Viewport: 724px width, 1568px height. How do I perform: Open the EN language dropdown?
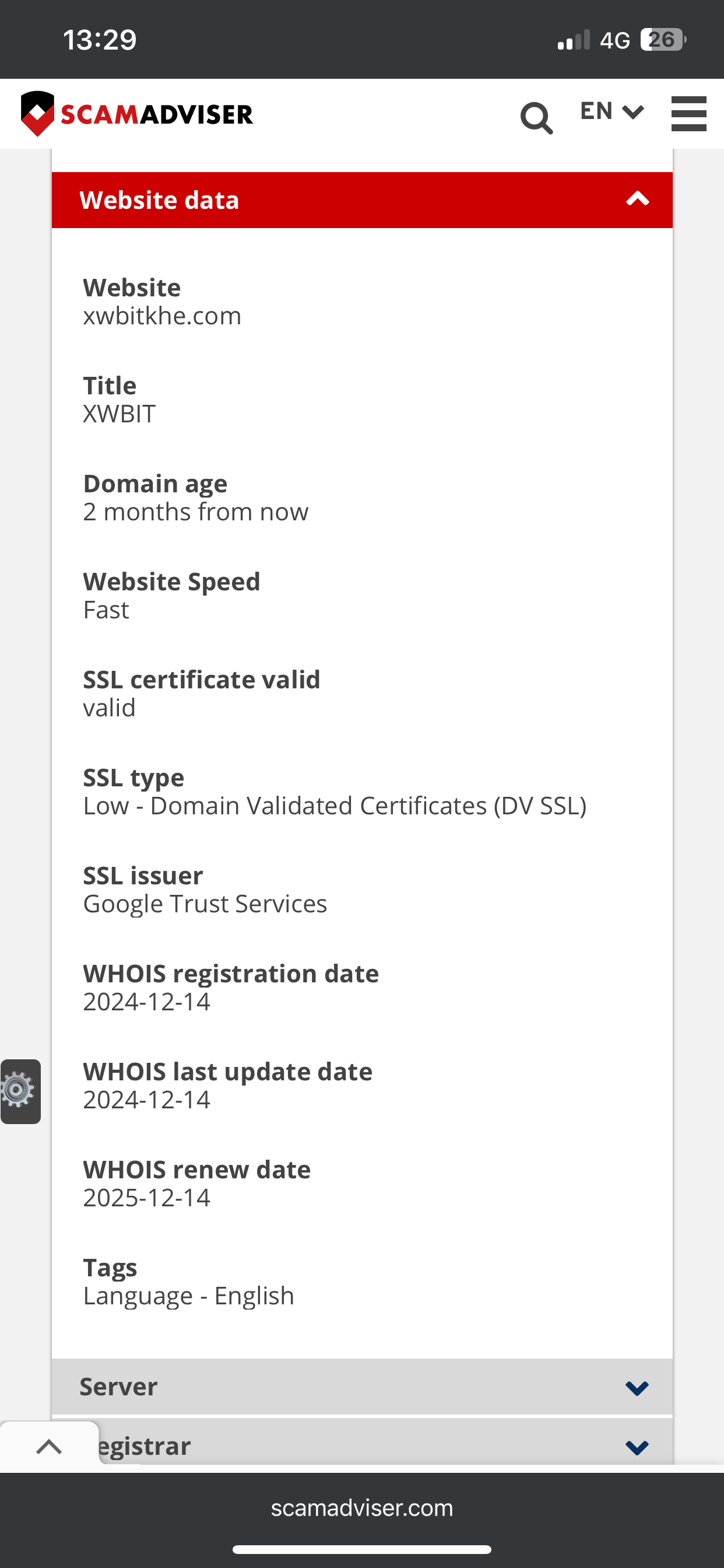(x=611, y=111)
